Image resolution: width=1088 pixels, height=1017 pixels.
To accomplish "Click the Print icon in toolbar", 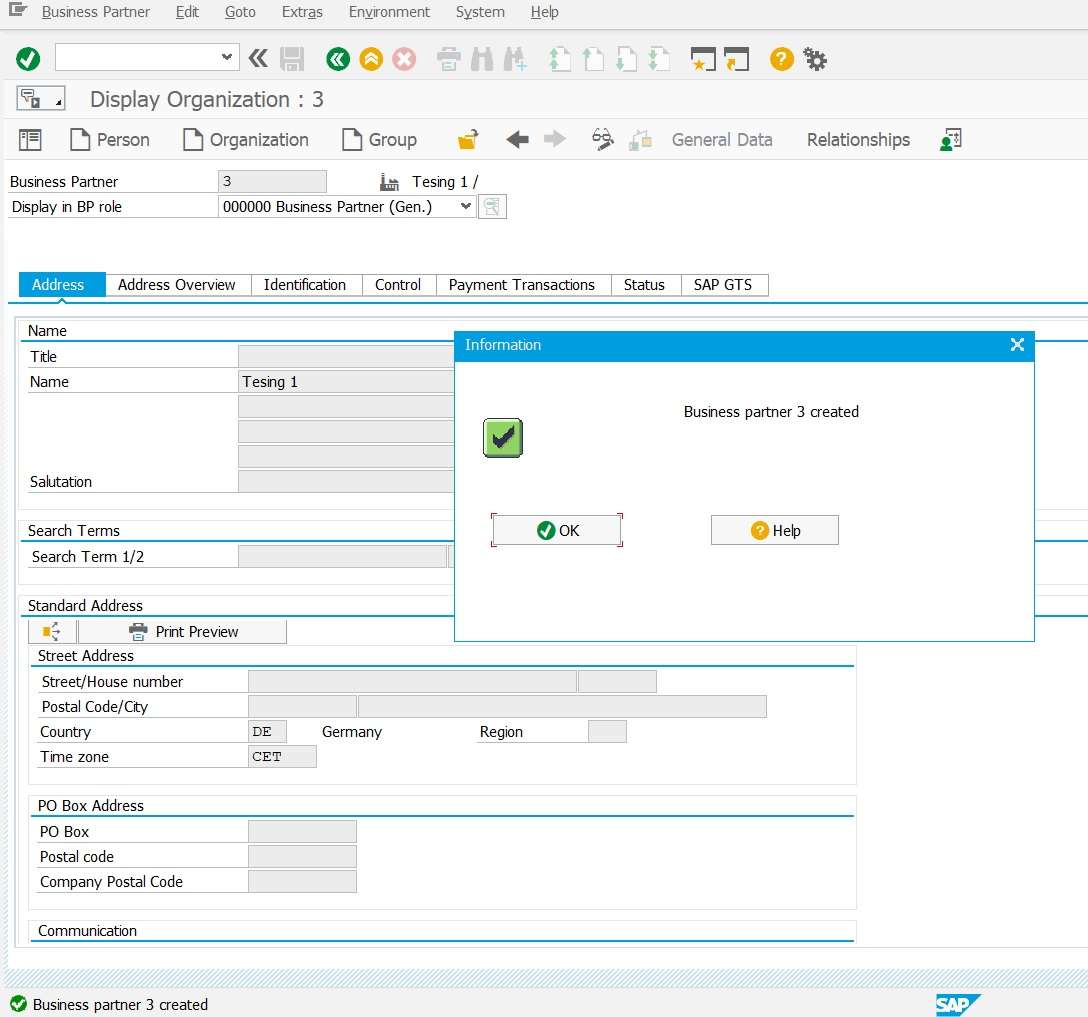I will coord(449,59).
